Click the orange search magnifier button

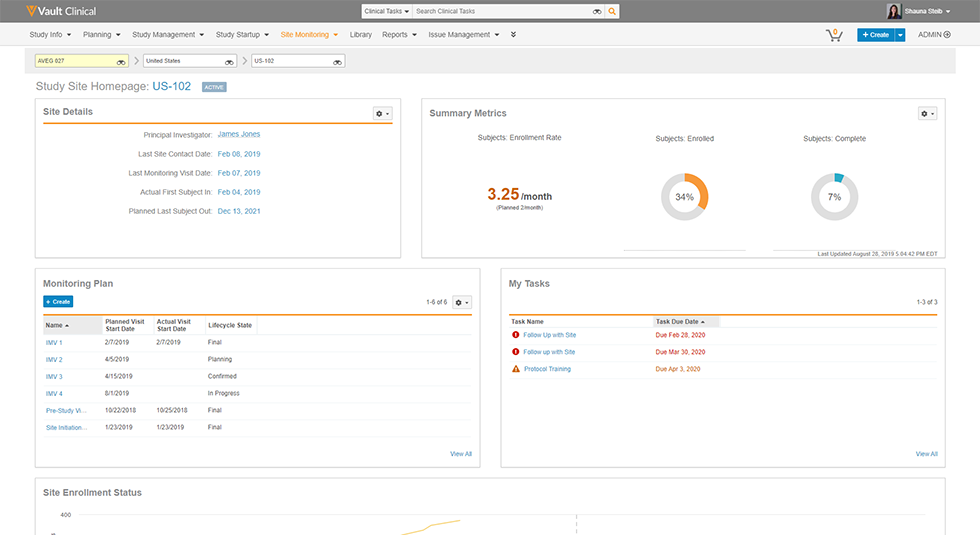[x=612, y=11]
